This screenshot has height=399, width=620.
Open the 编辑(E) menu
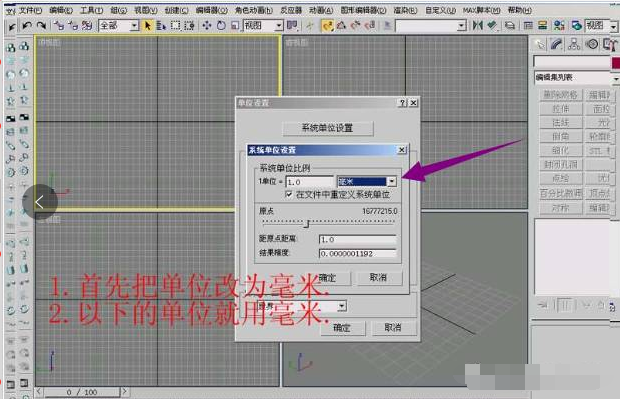point(61,10)
